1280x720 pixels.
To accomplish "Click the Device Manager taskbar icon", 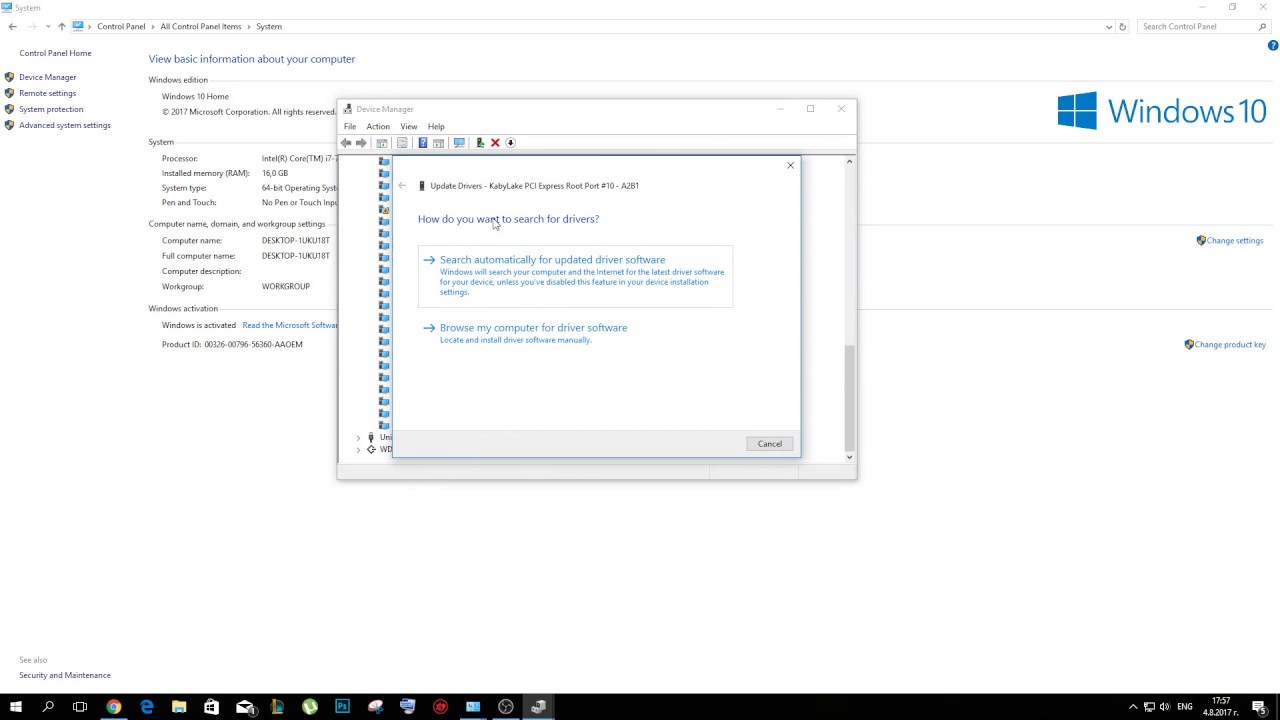I will click(538, 707).
